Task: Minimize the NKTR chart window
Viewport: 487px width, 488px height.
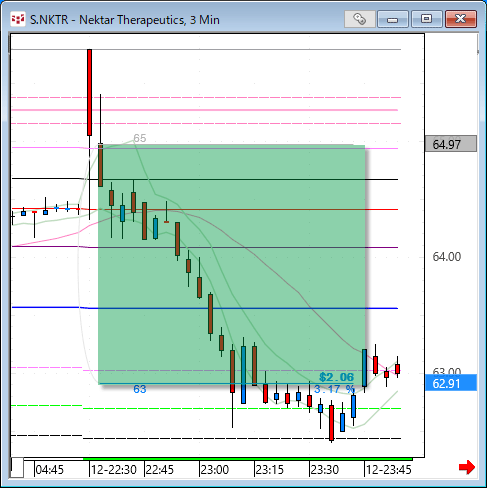Action: coord(393,19)
